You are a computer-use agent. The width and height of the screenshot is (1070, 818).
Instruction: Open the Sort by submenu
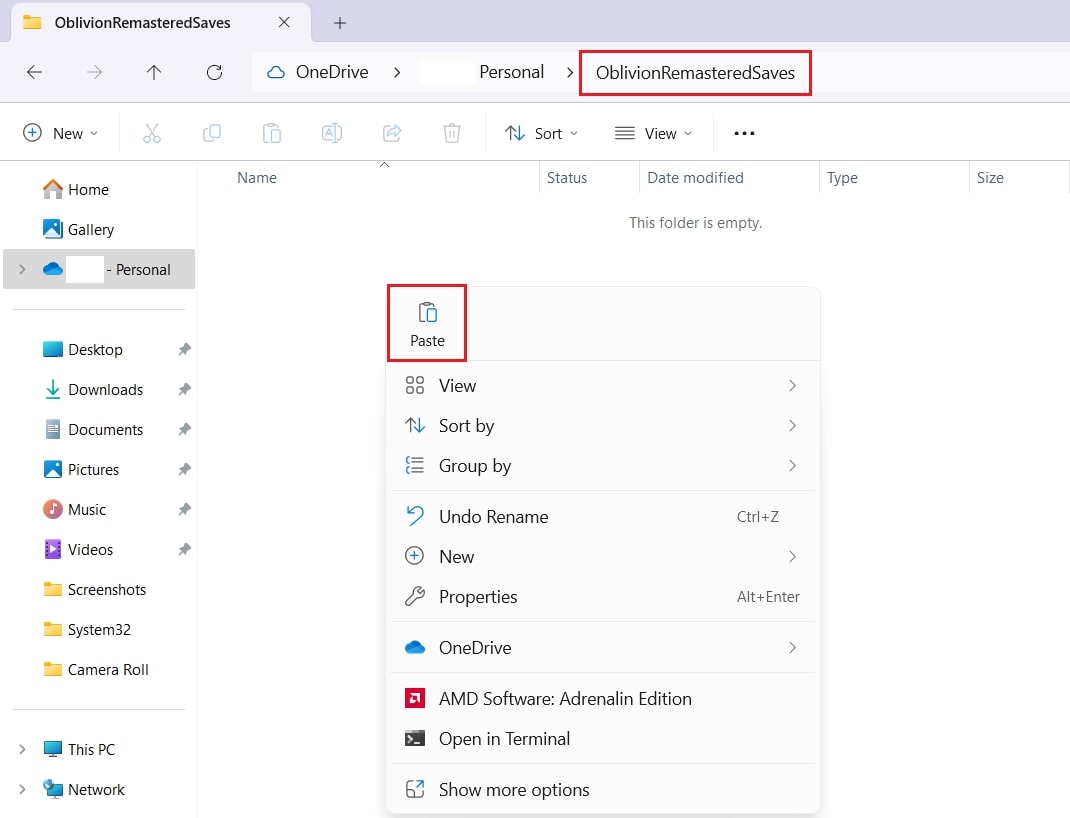pos(602,426)
